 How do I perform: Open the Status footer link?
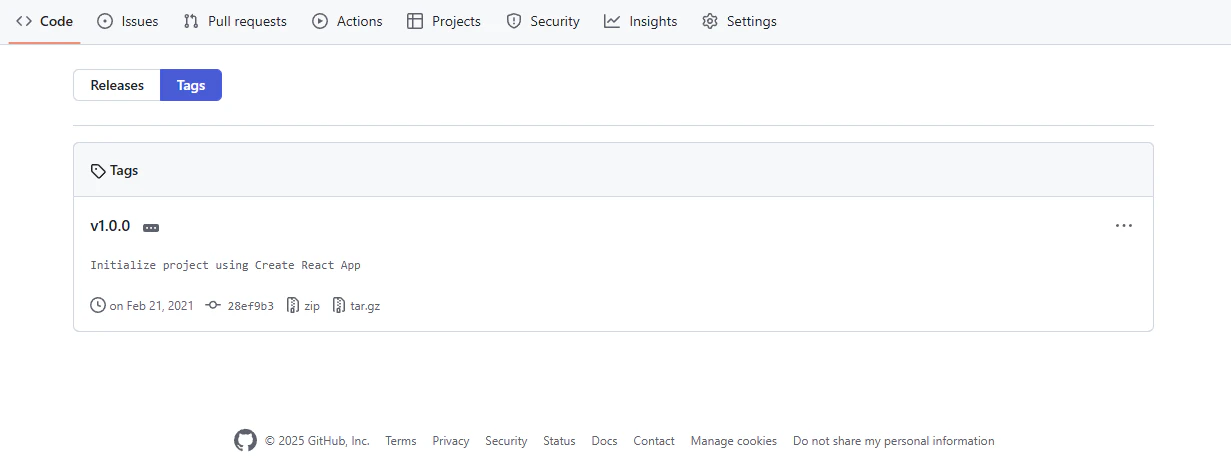point(559,441)
